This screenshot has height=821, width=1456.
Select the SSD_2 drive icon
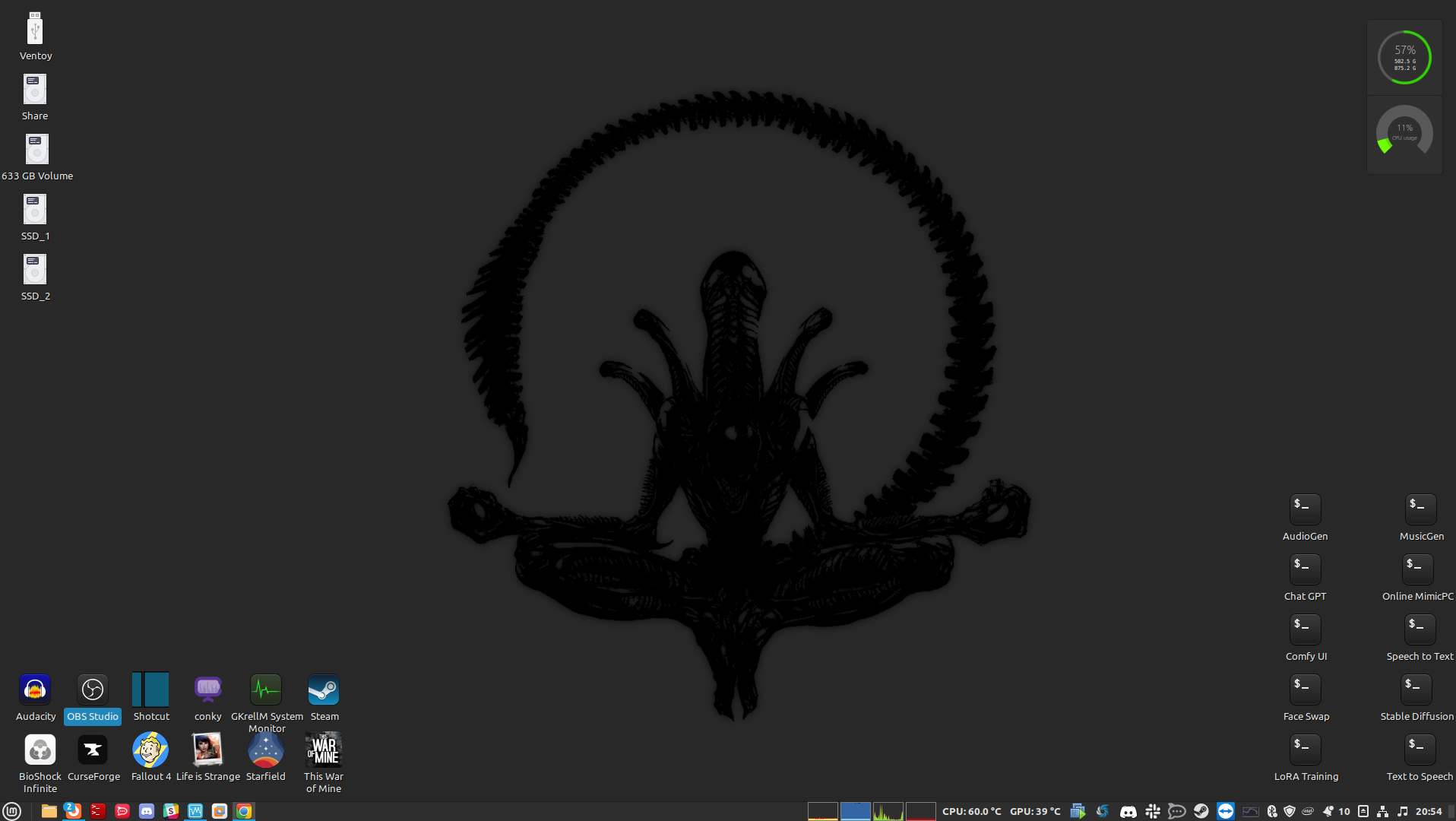pos(35,277)
